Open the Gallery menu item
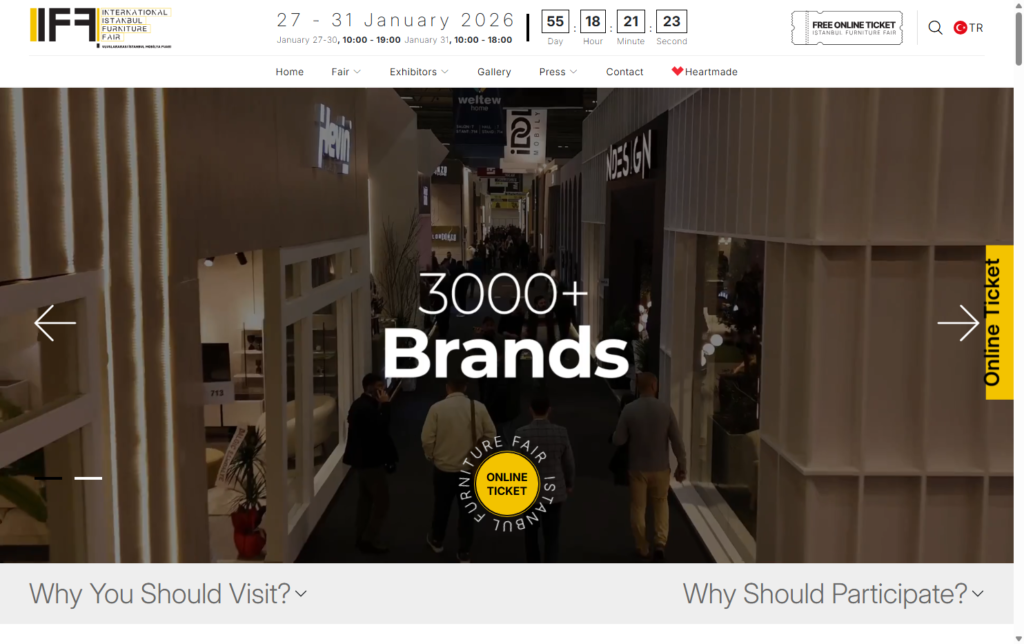Image resolution: width=1024 pixels, height=644 pixels. (x=494, y=72)
